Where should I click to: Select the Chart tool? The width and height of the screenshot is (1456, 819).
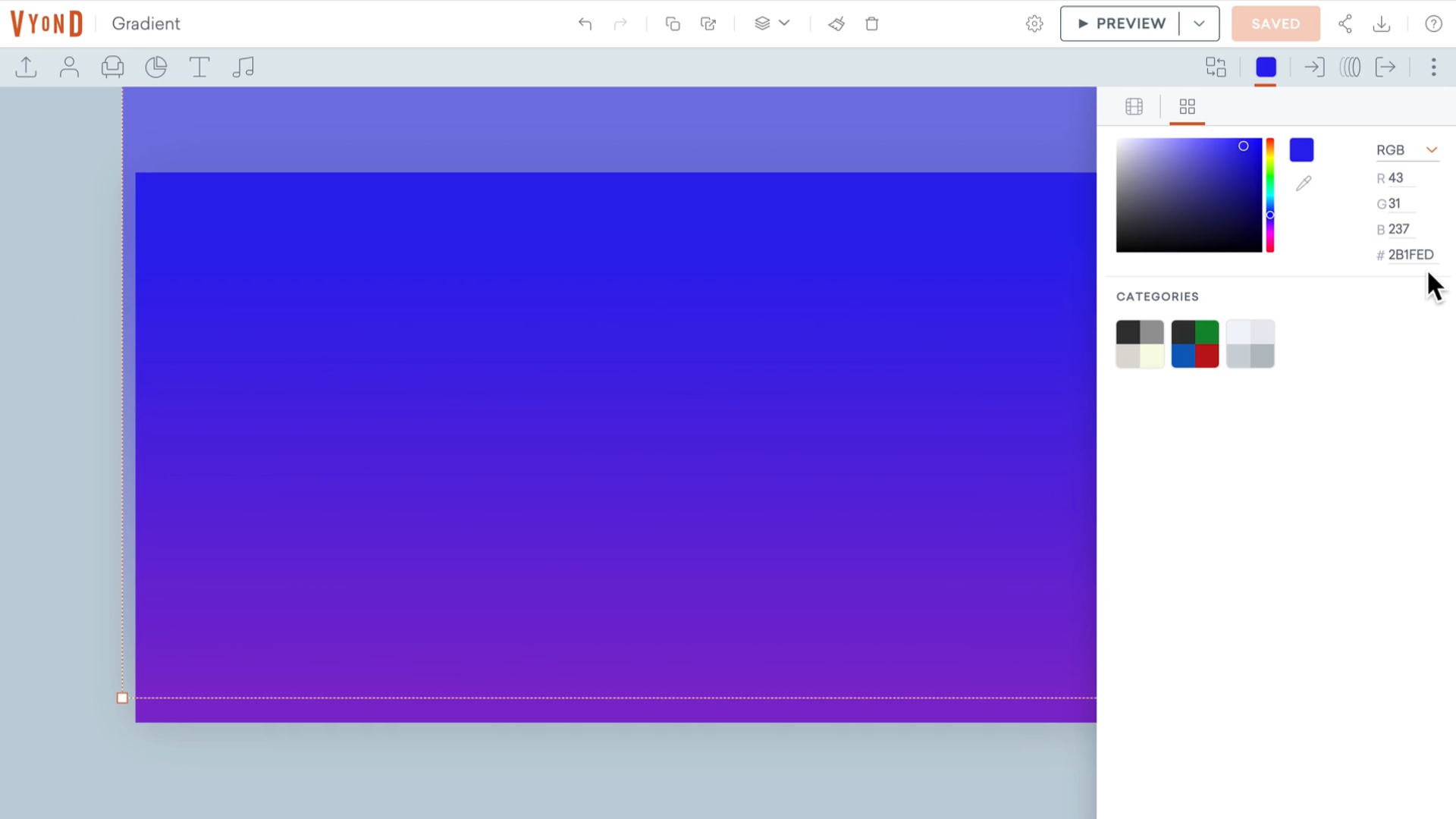coord(155,67)
